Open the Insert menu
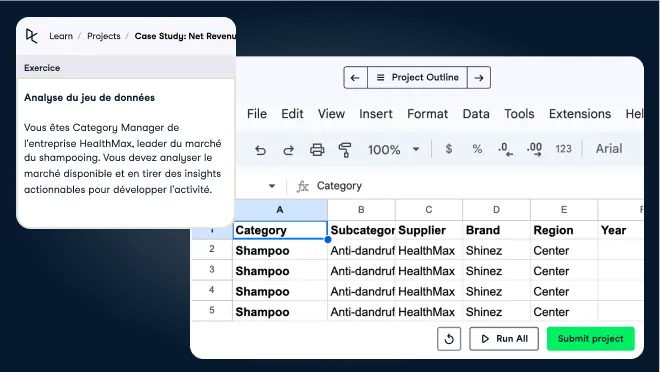 [x=375, y=114]
